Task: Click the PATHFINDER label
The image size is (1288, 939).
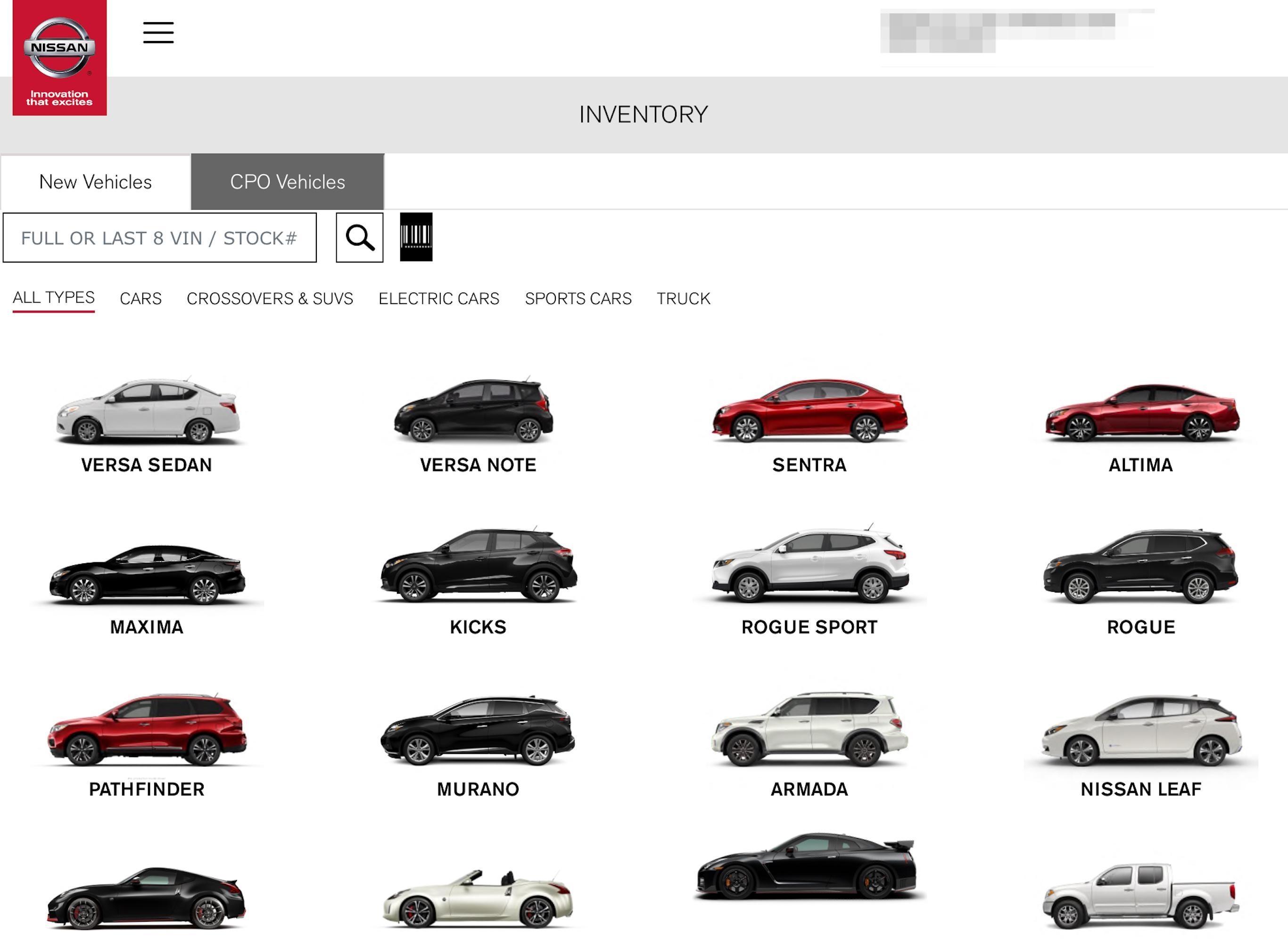Action: tap(147, 789)
